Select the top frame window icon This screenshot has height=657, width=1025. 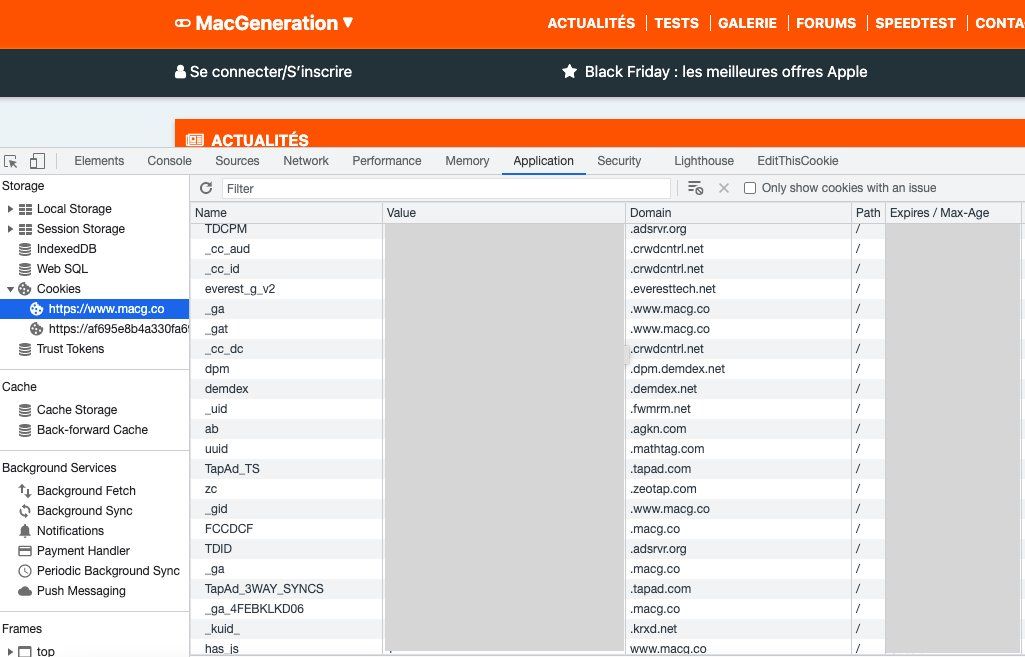pos(25,652)
